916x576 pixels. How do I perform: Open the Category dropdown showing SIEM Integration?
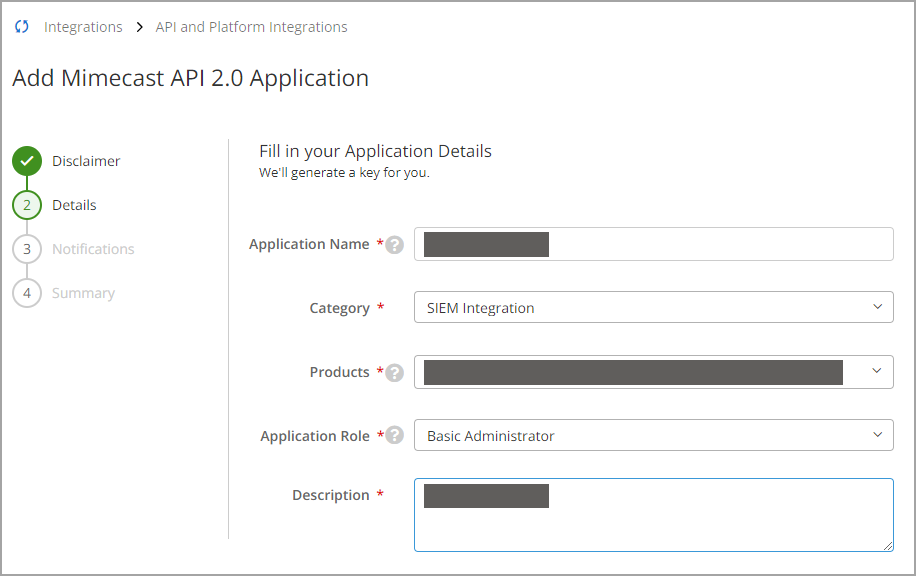tap(654, 307)
